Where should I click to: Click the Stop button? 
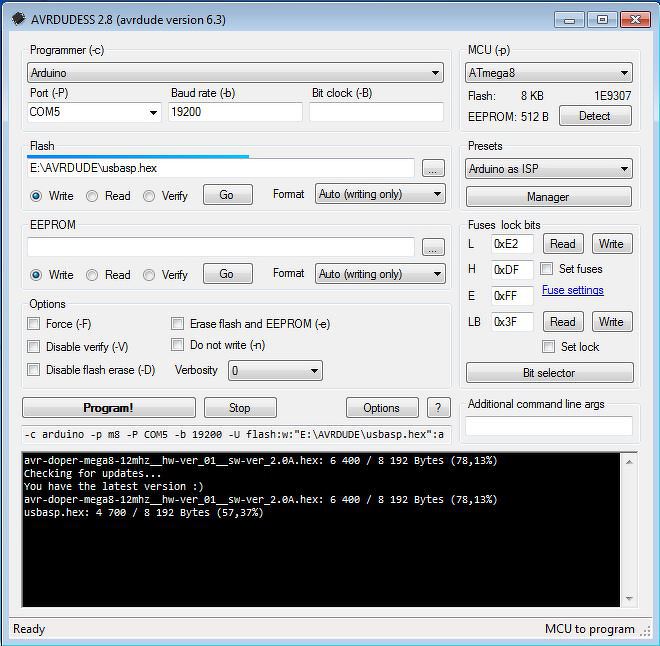point(240,407)
